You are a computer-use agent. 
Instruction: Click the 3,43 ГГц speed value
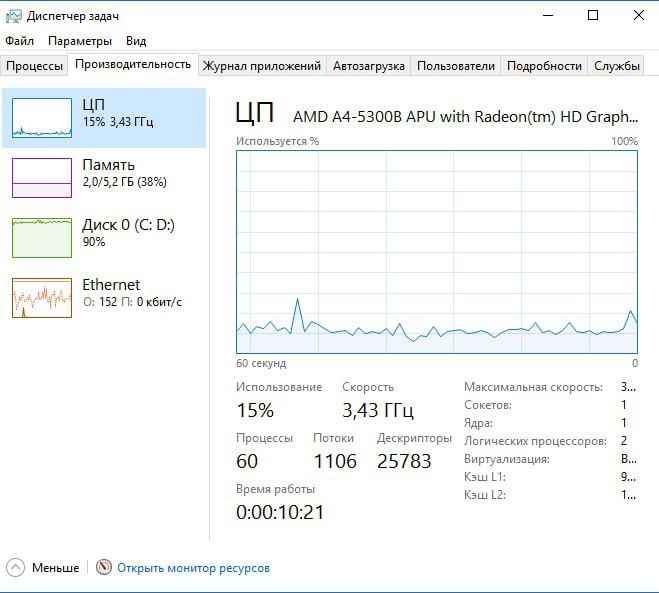pos(378,410)
